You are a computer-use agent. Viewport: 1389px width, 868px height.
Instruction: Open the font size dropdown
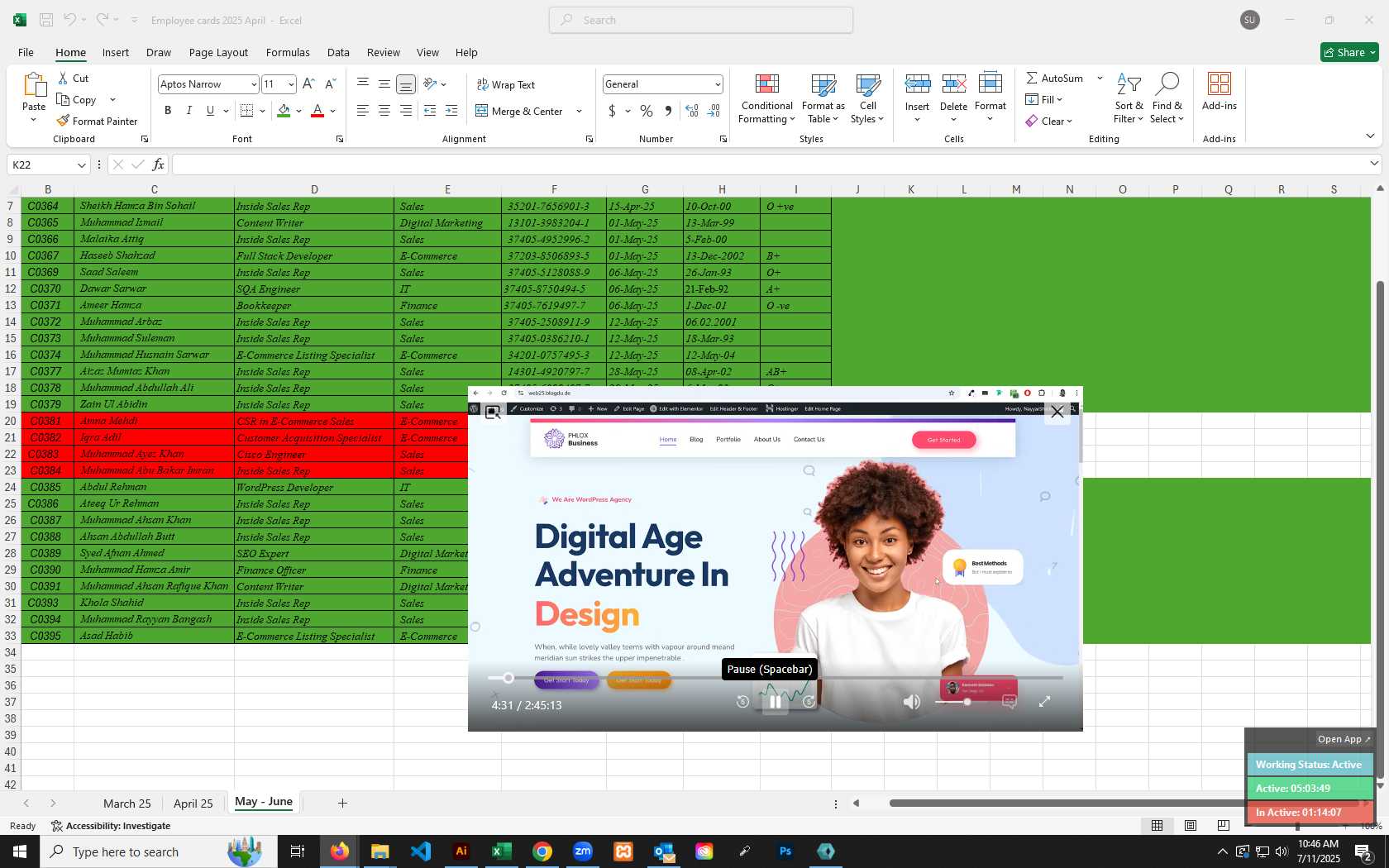pyautogui.click(x=290, y=84)
